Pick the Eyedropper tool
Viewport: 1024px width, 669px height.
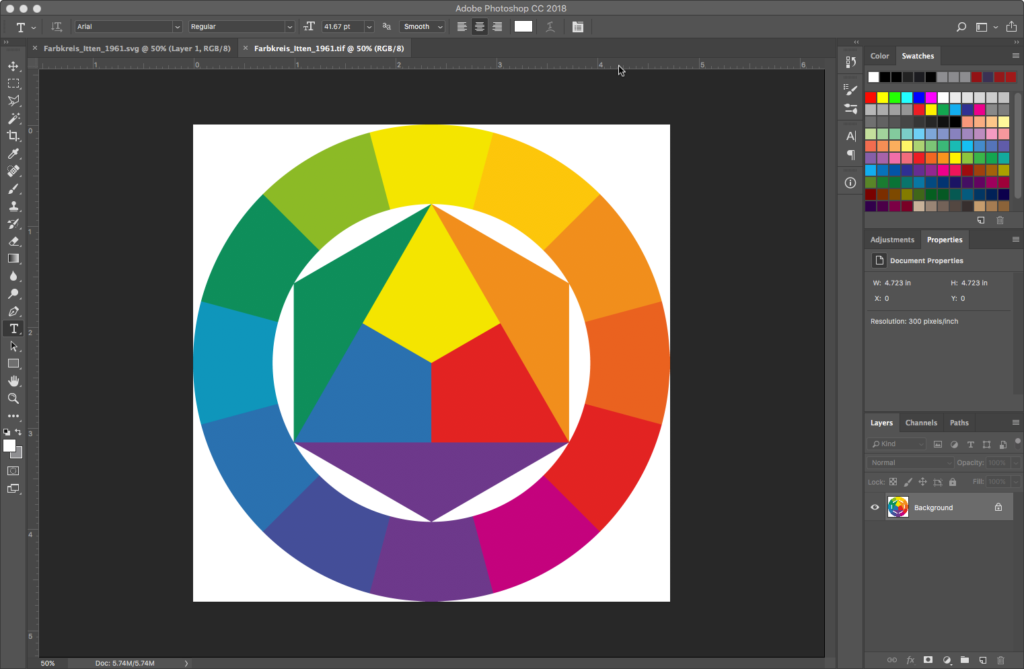[14, 154]
